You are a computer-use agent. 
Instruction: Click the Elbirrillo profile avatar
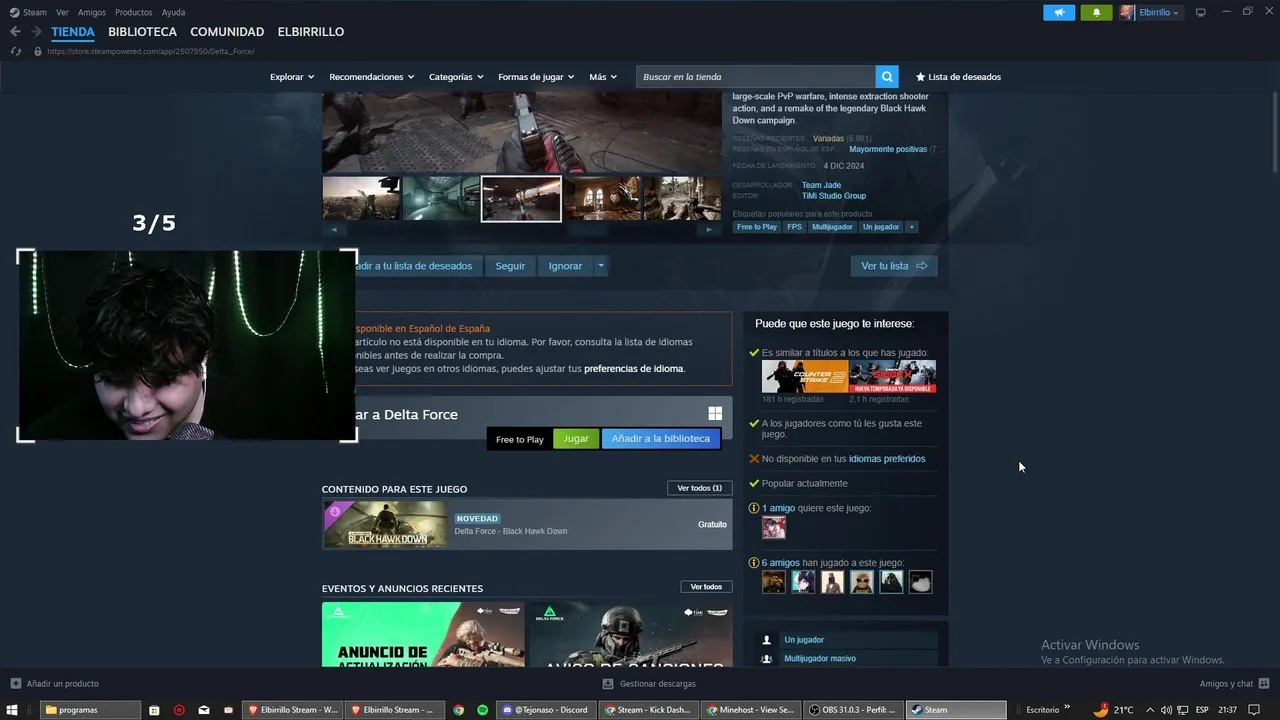(x=1127, y=12)
